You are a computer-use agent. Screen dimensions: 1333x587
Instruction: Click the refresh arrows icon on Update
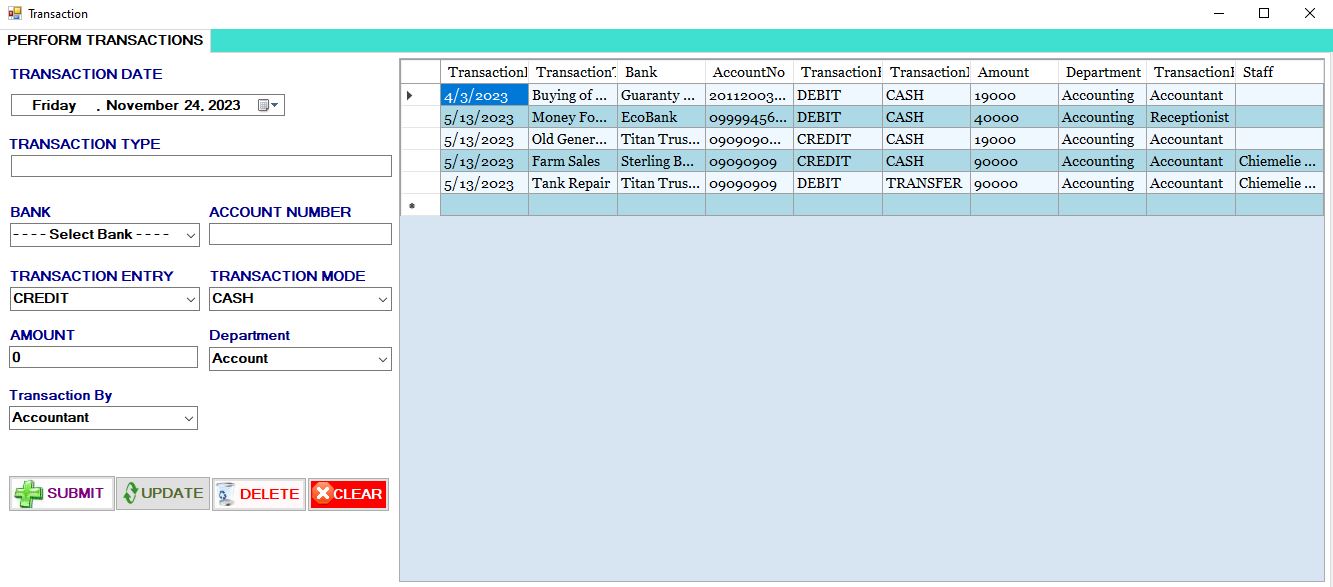(x=130, y=493)
